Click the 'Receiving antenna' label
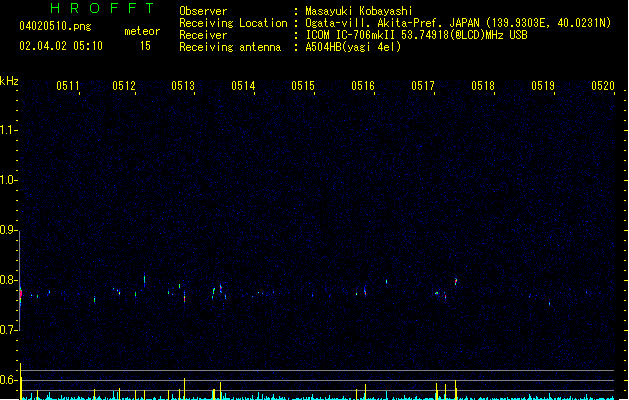This screenshot has height=400, width=629. point(230,47)
